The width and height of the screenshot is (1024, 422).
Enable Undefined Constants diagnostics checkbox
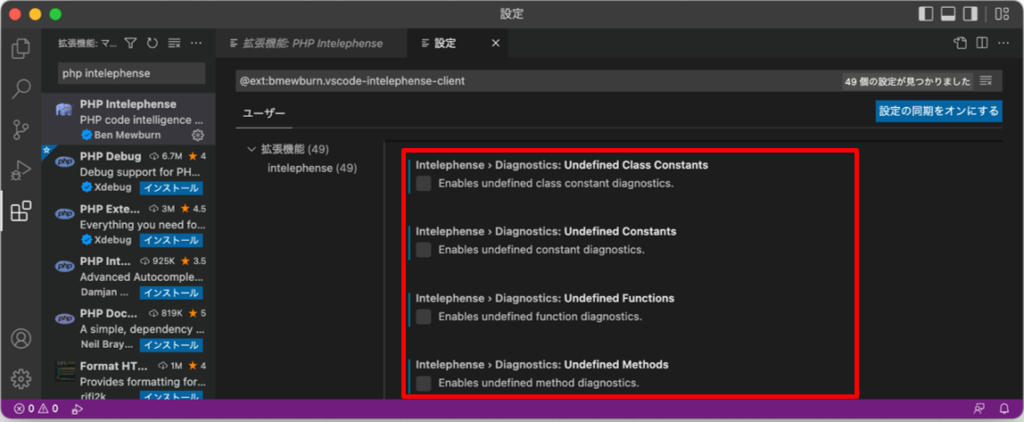click(423, 250)
